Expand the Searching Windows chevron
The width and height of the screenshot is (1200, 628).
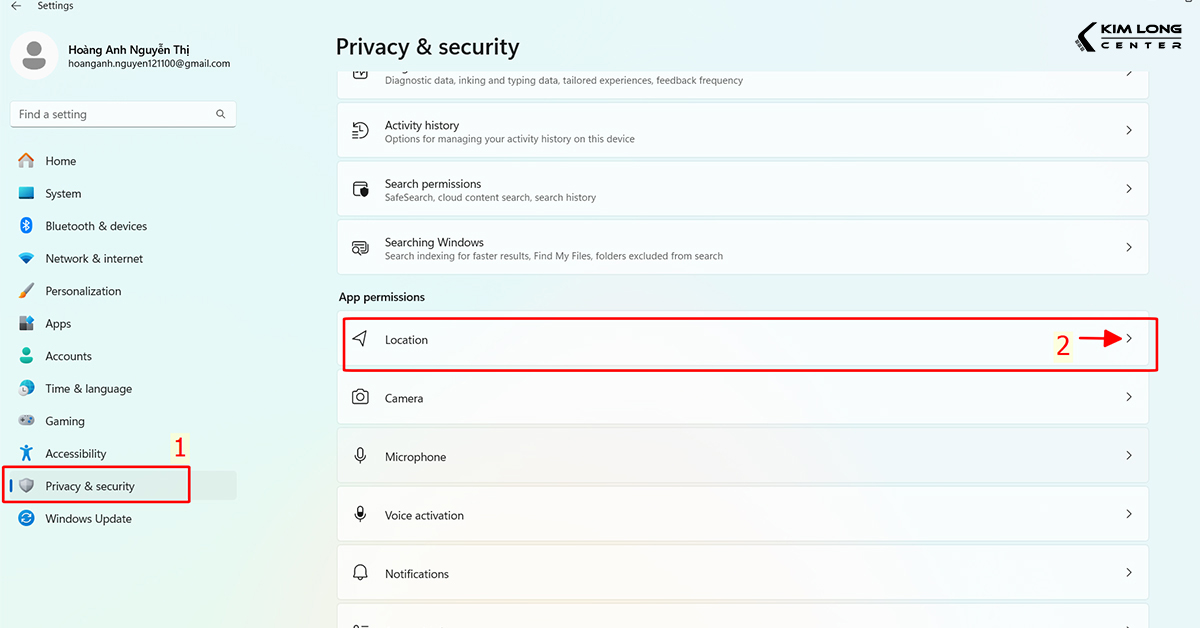coord(1129,247)
